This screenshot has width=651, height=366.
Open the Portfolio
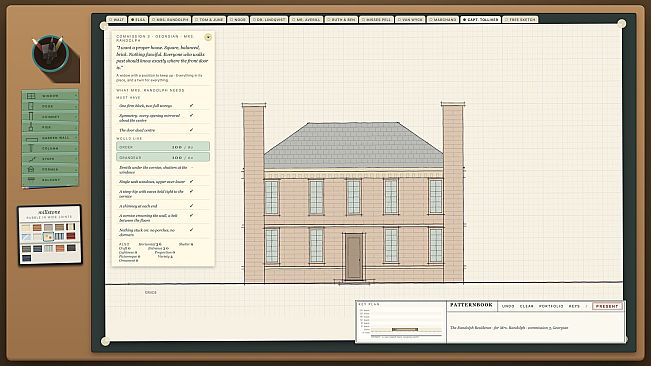tap(551, 306)
